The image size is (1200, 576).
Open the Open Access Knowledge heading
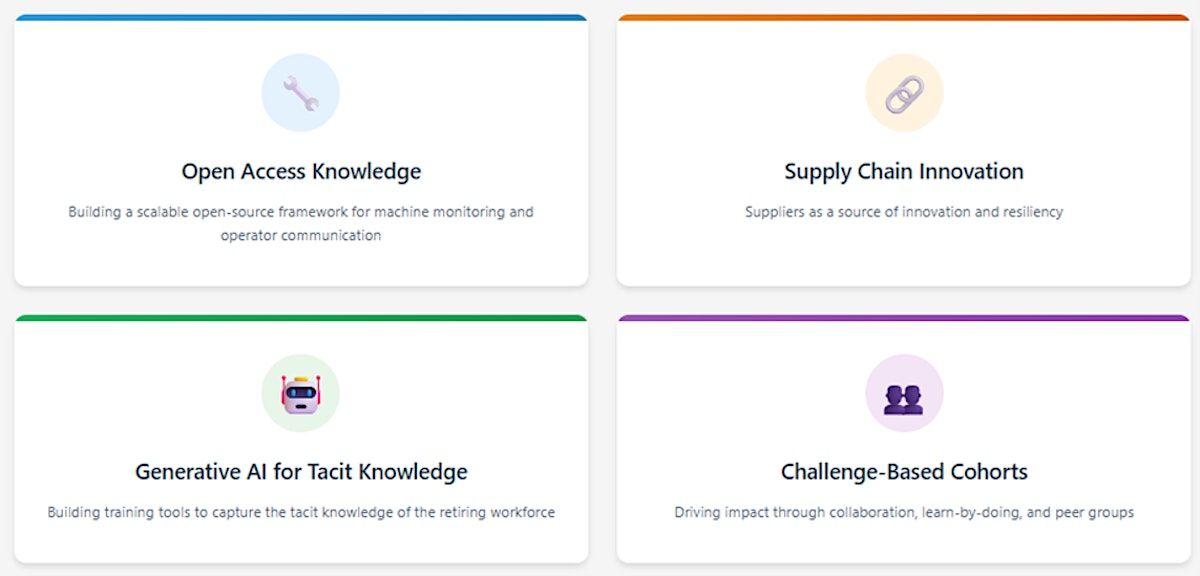click(301, 171)
